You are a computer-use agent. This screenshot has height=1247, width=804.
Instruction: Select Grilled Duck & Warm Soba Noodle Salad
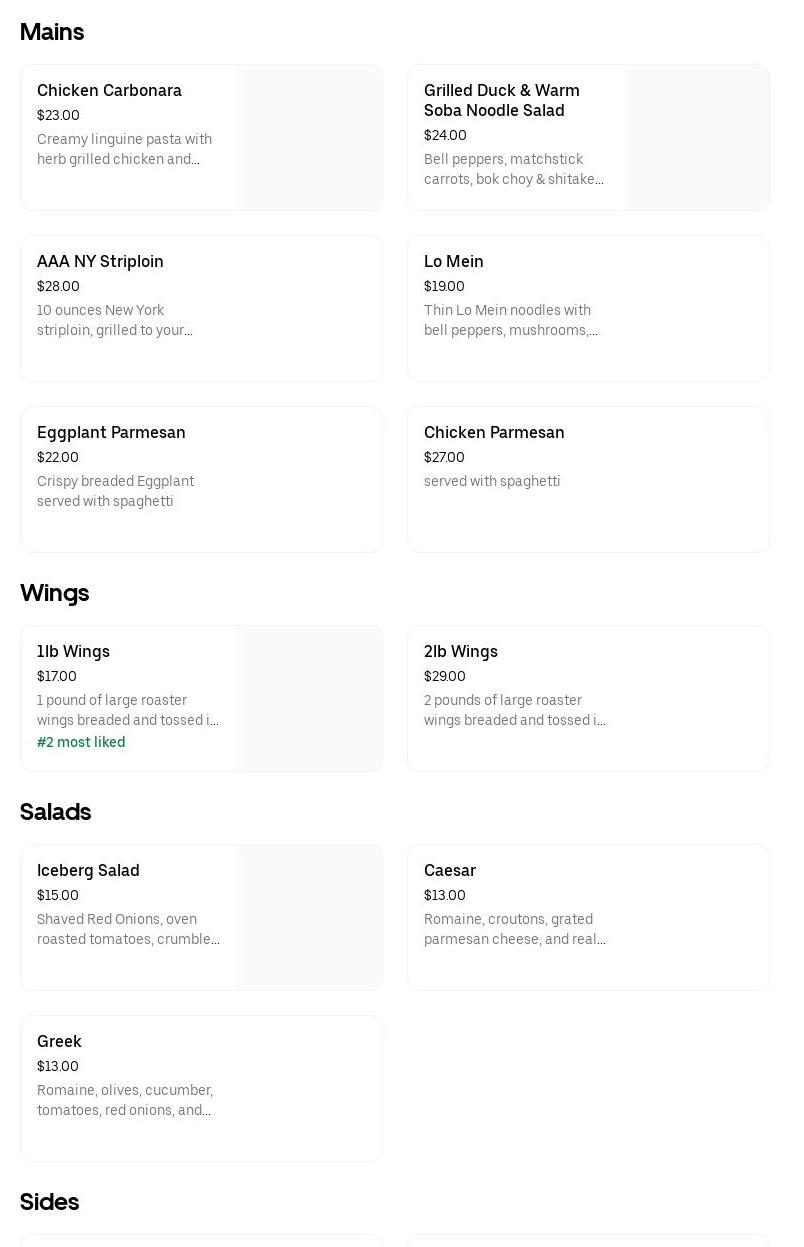coord(501,100)
